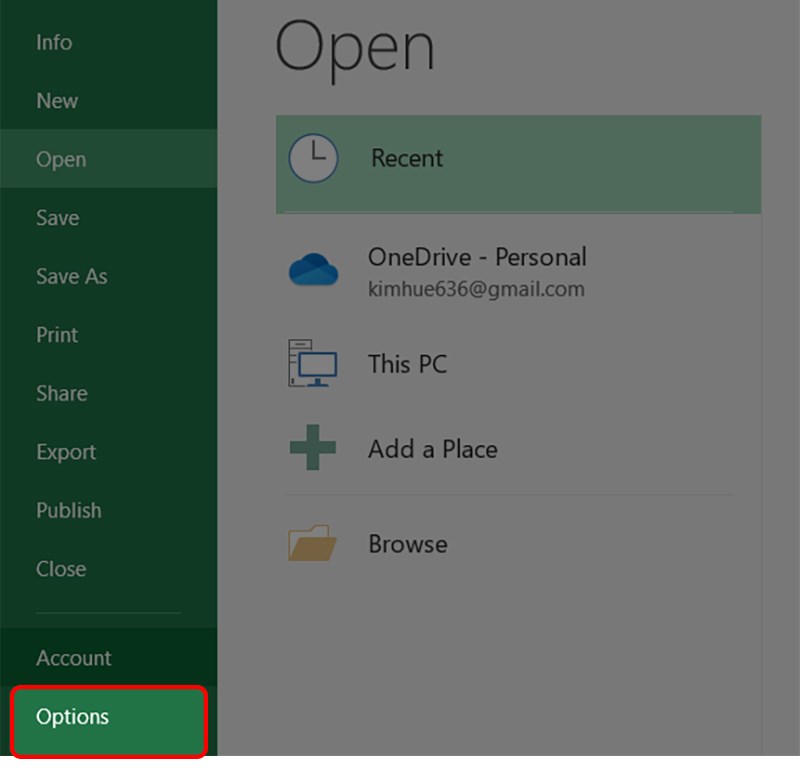800x770 pixels.
Task: Click the kimhue636@gmail.com account text
Action: click(x=476, y=289)
